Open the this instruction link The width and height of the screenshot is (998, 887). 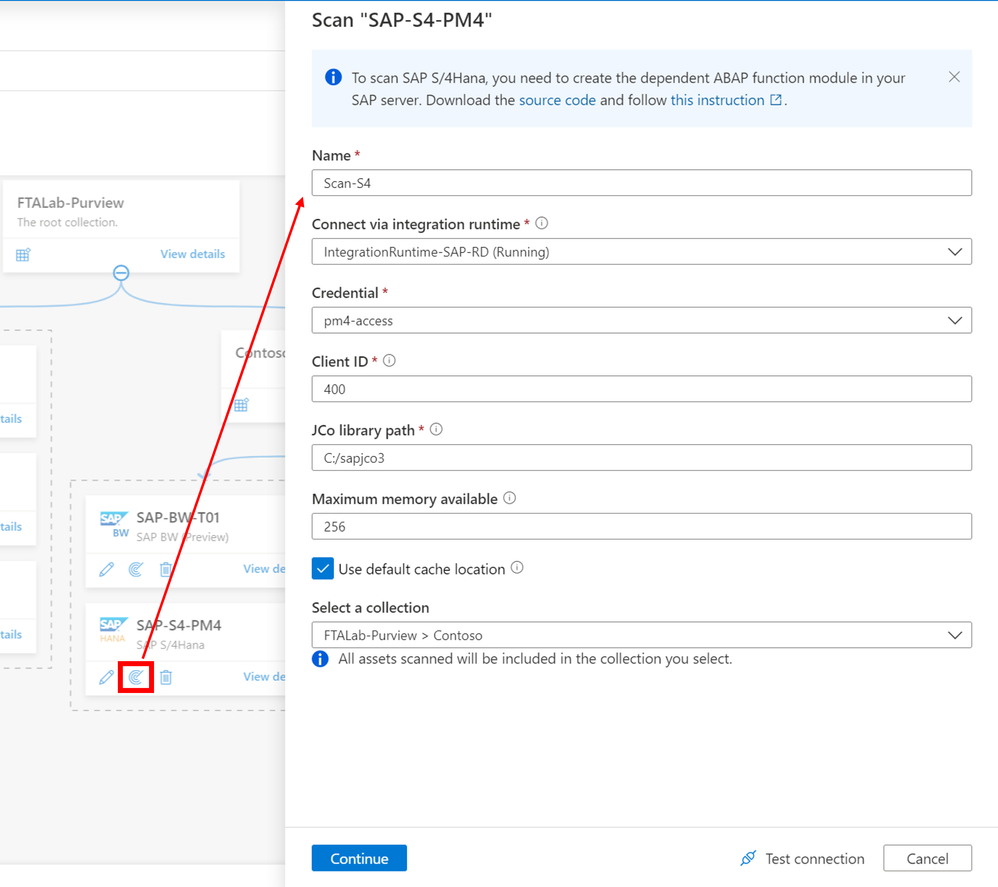pos(717,100)
